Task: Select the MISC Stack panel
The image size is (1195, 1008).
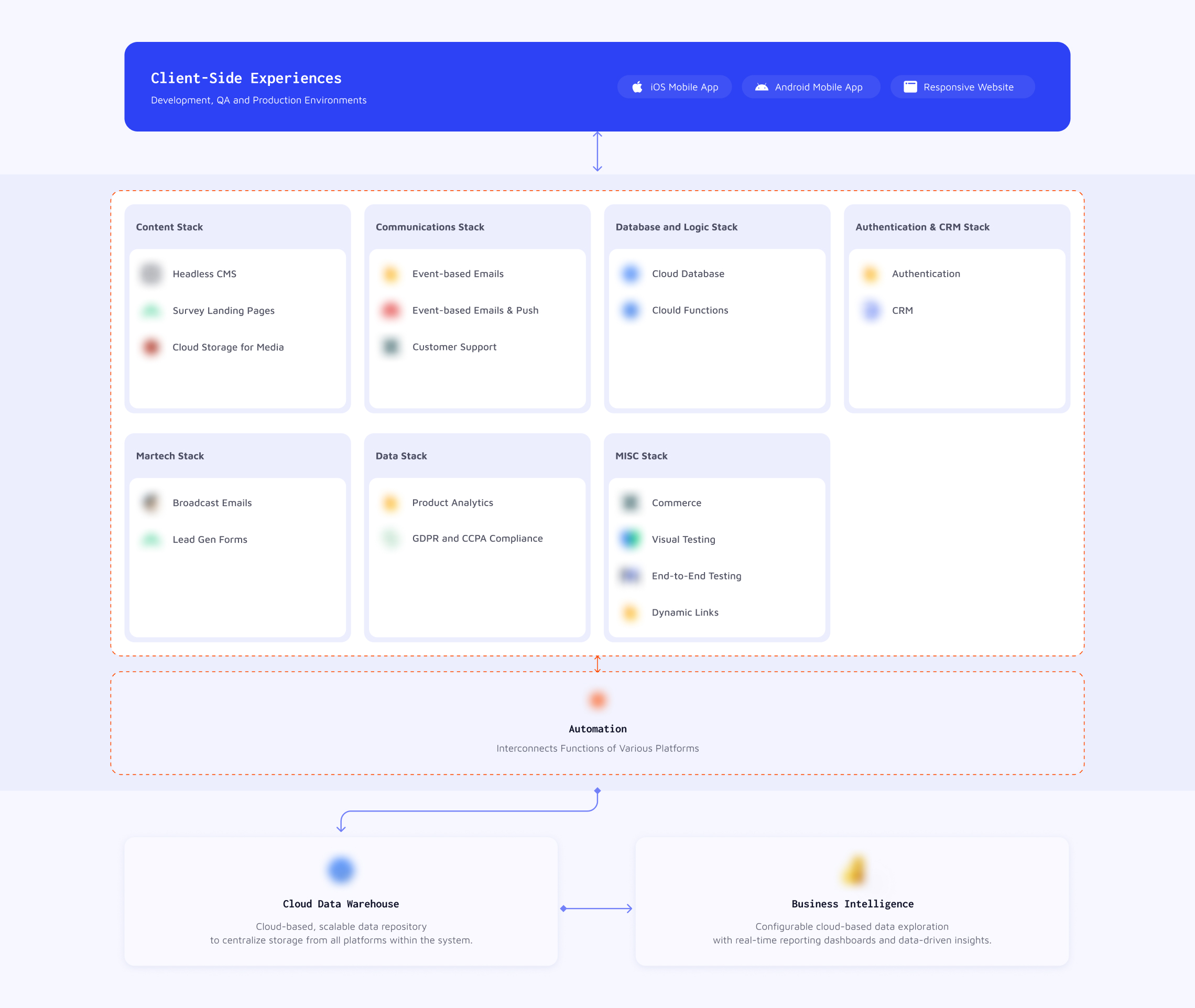Action: (x=716, y=537)
